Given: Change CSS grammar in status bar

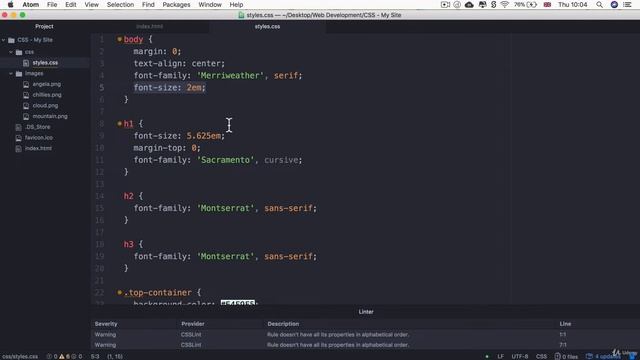Looking at the screenshot, I should pyautogui.click(x=541, y=356).
